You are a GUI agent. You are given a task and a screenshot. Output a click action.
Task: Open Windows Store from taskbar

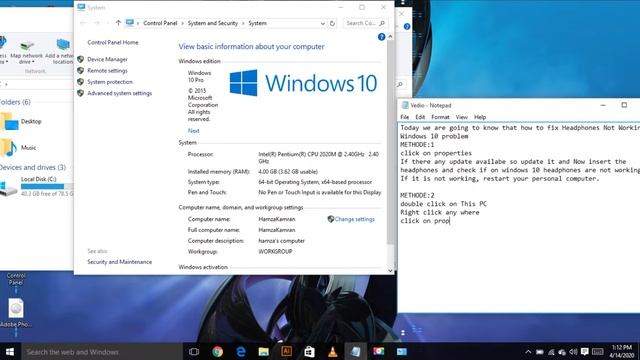point(309,352)
